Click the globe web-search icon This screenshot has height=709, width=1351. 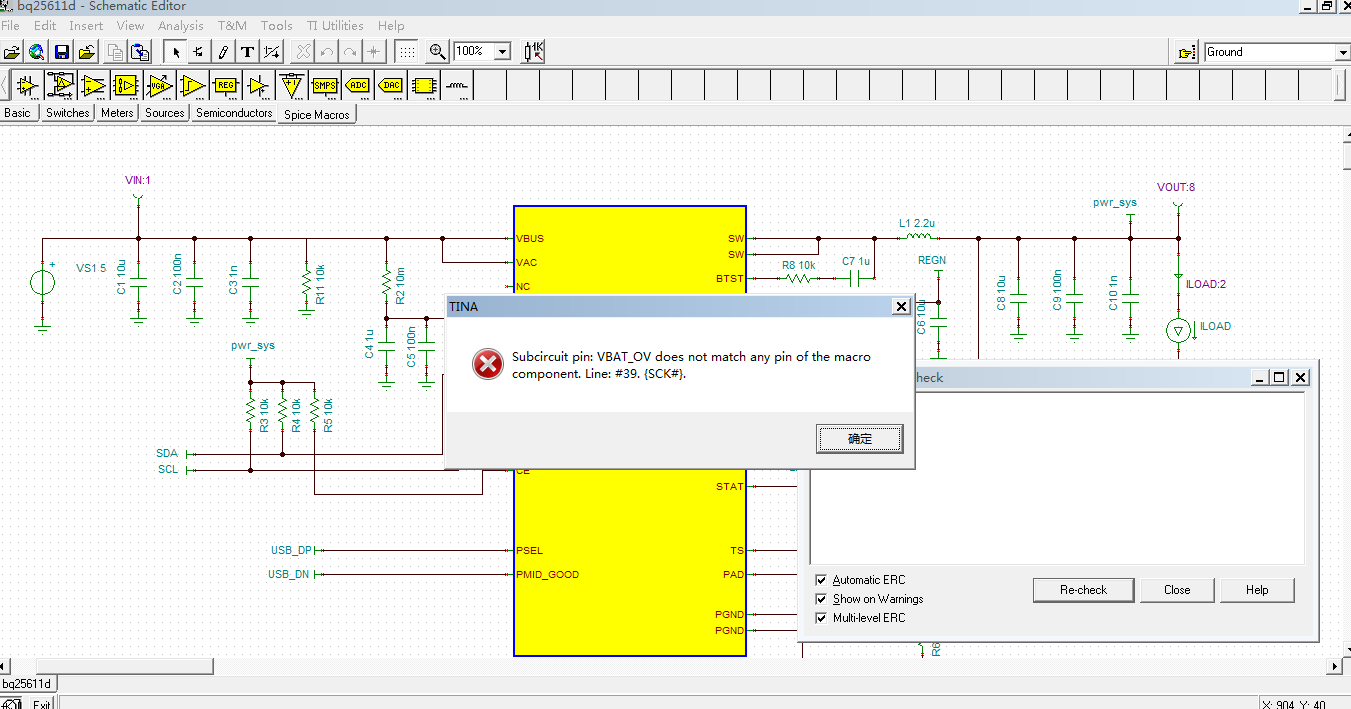36,52
